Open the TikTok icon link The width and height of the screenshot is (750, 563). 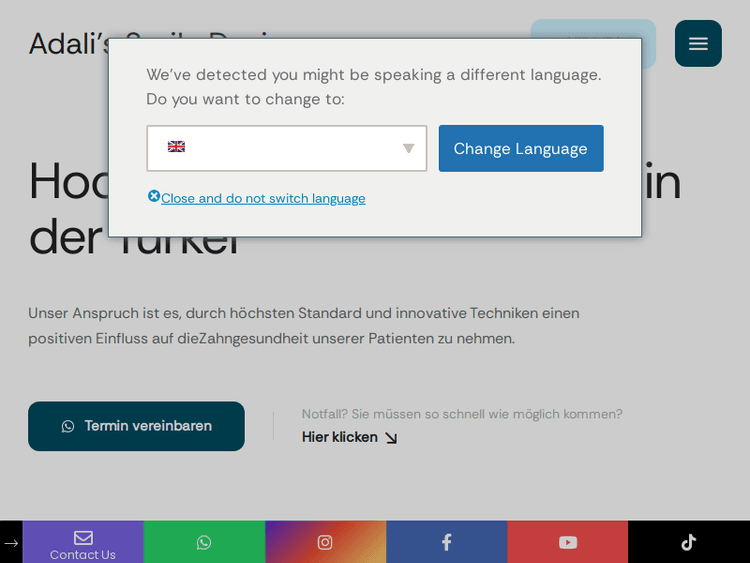[x=689, y=542]
